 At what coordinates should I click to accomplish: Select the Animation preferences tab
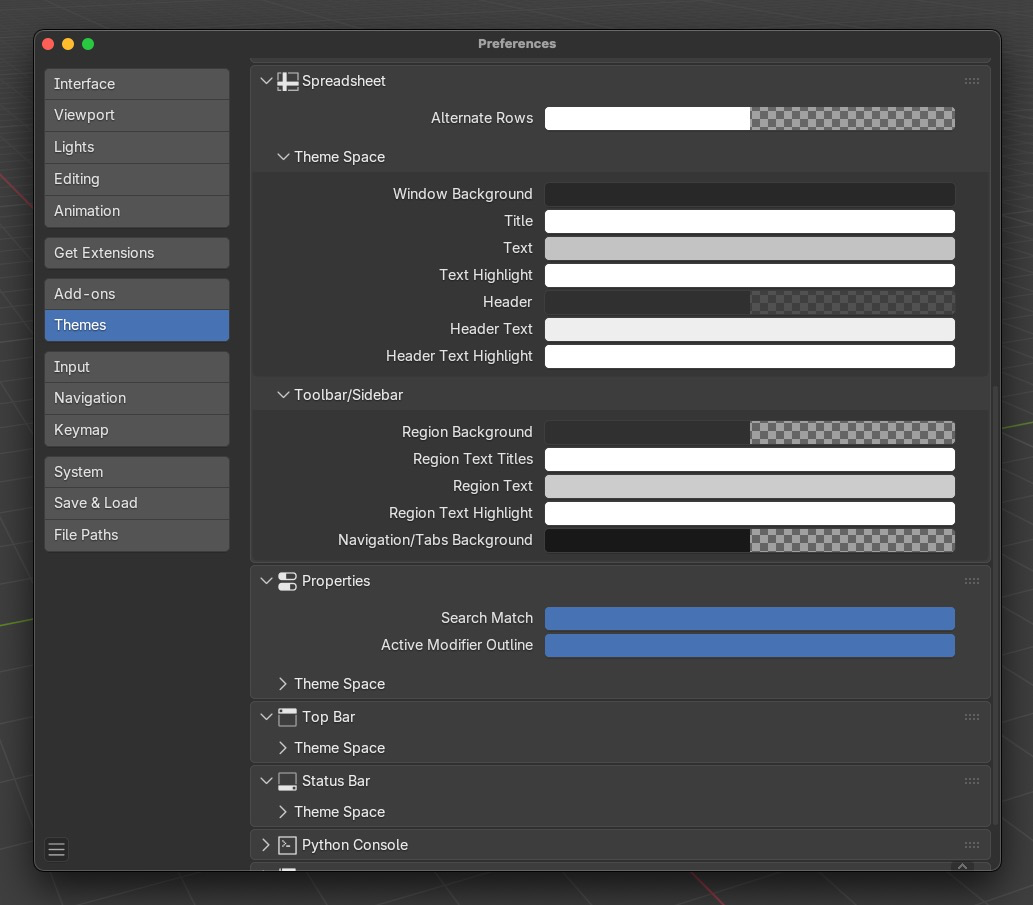[137, 211]
